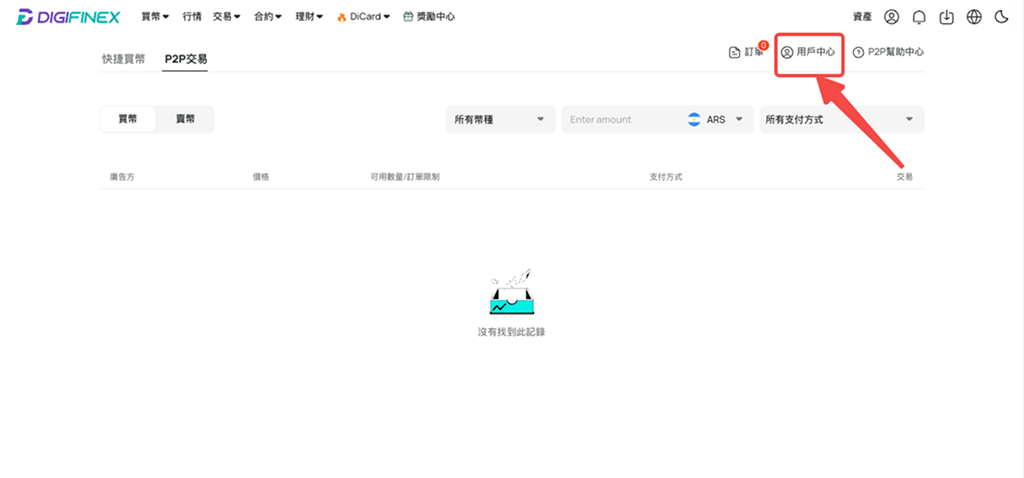Click the 獎勵中心 rewards center
The width and height of the screenshot is (1024, 478).
[429, 17]
